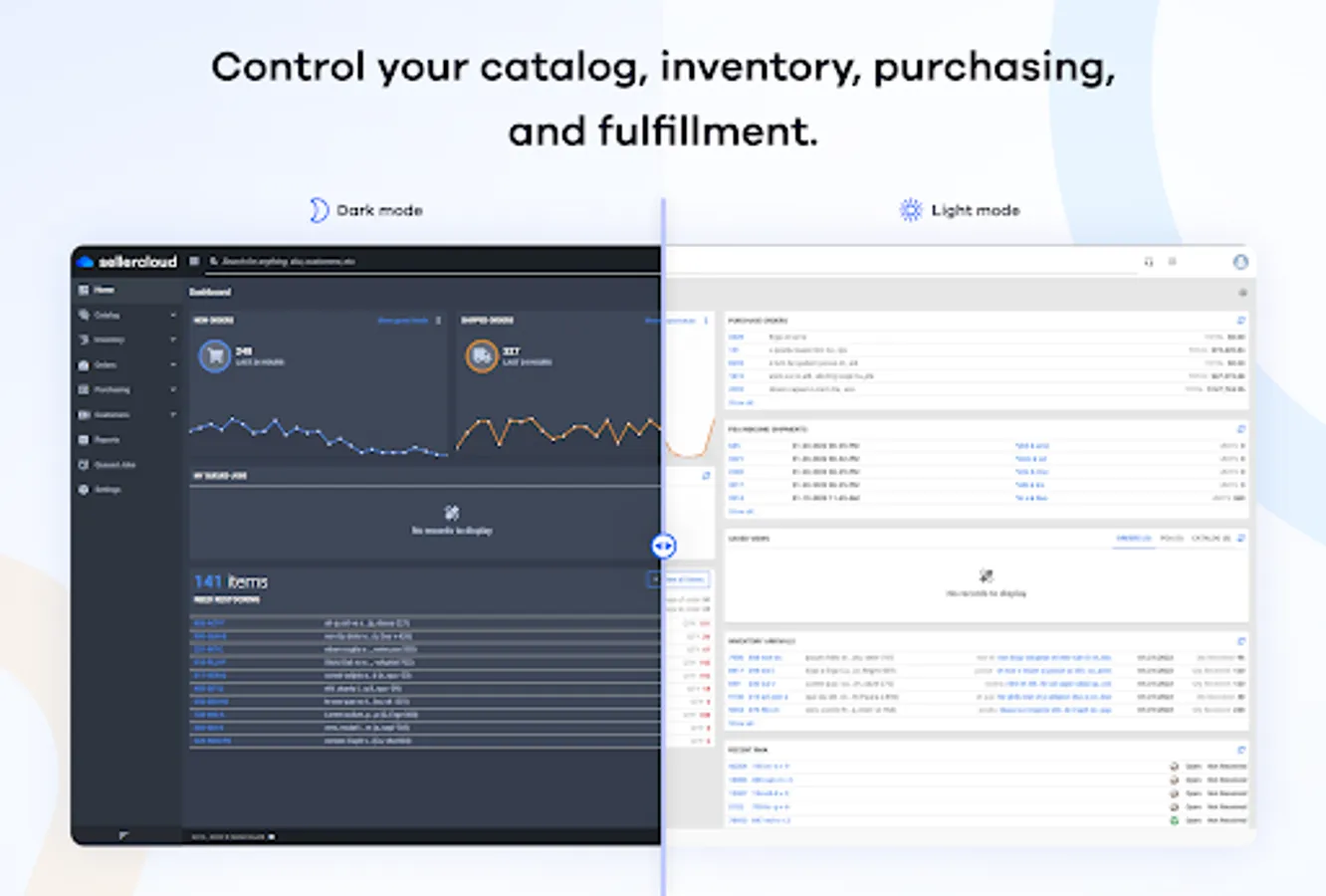
Task: Expand the Purchasing menu chevron
Action: click(x=173, y=389)
